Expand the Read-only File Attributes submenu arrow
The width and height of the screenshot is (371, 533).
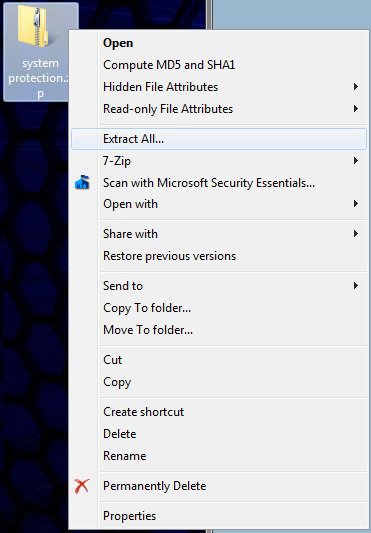[356, 109]
